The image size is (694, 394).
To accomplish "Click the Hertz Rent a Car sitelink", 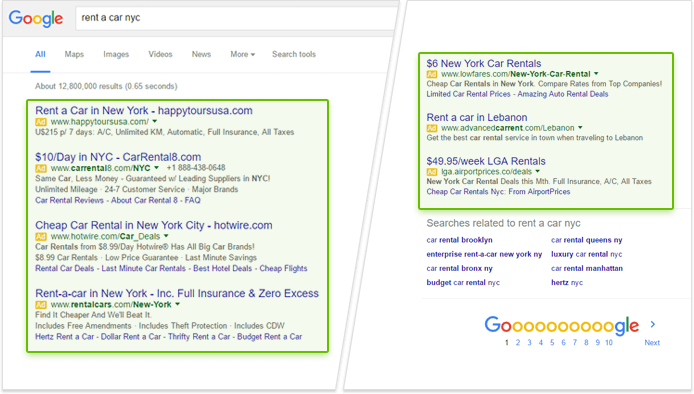I will point(65,337).
